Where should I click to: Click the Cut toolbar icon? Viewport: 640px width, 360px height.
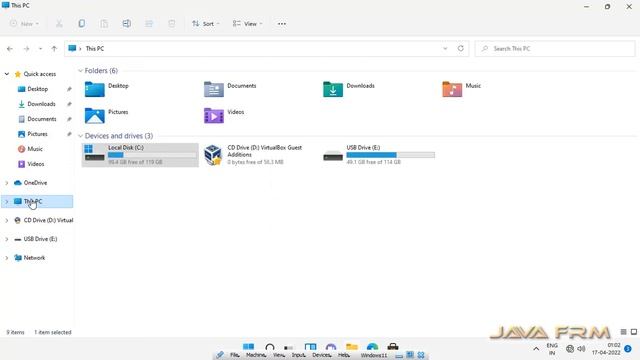pyautogui.click(x=59, y=24)
